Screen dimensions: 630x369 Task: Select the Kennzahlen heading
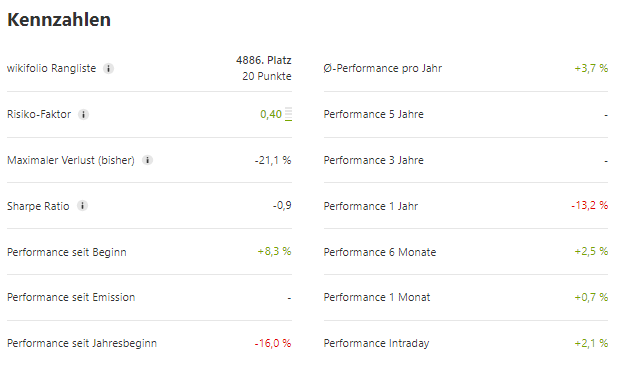59,20
